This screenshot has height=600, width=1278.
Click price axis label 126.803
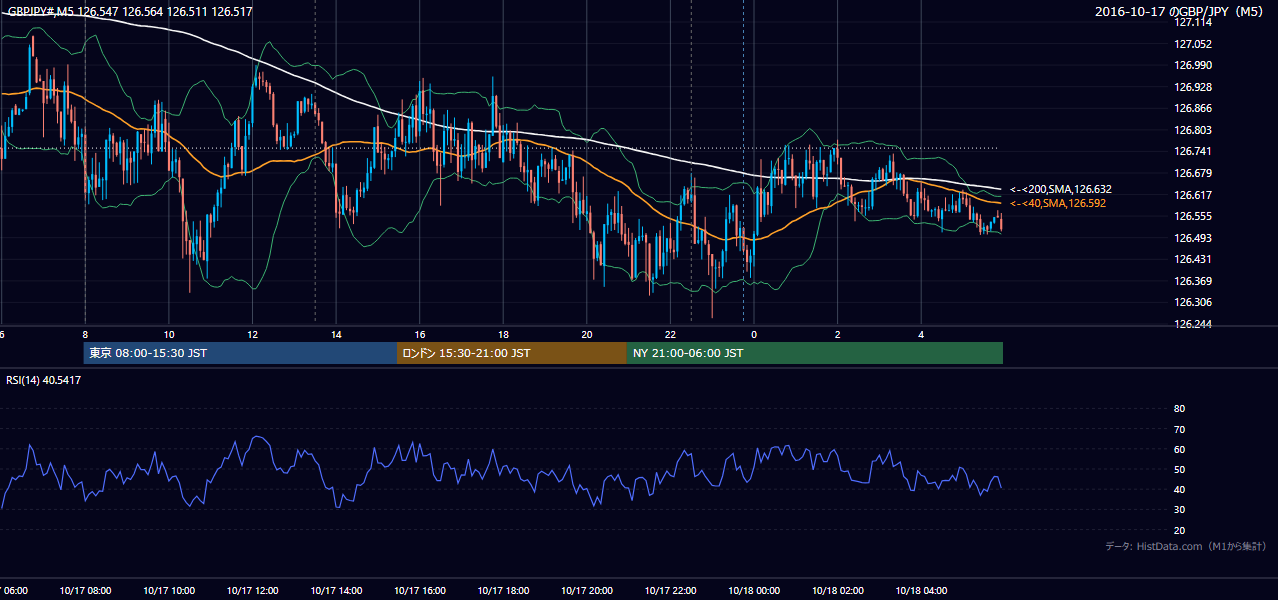pos(1192,130)
